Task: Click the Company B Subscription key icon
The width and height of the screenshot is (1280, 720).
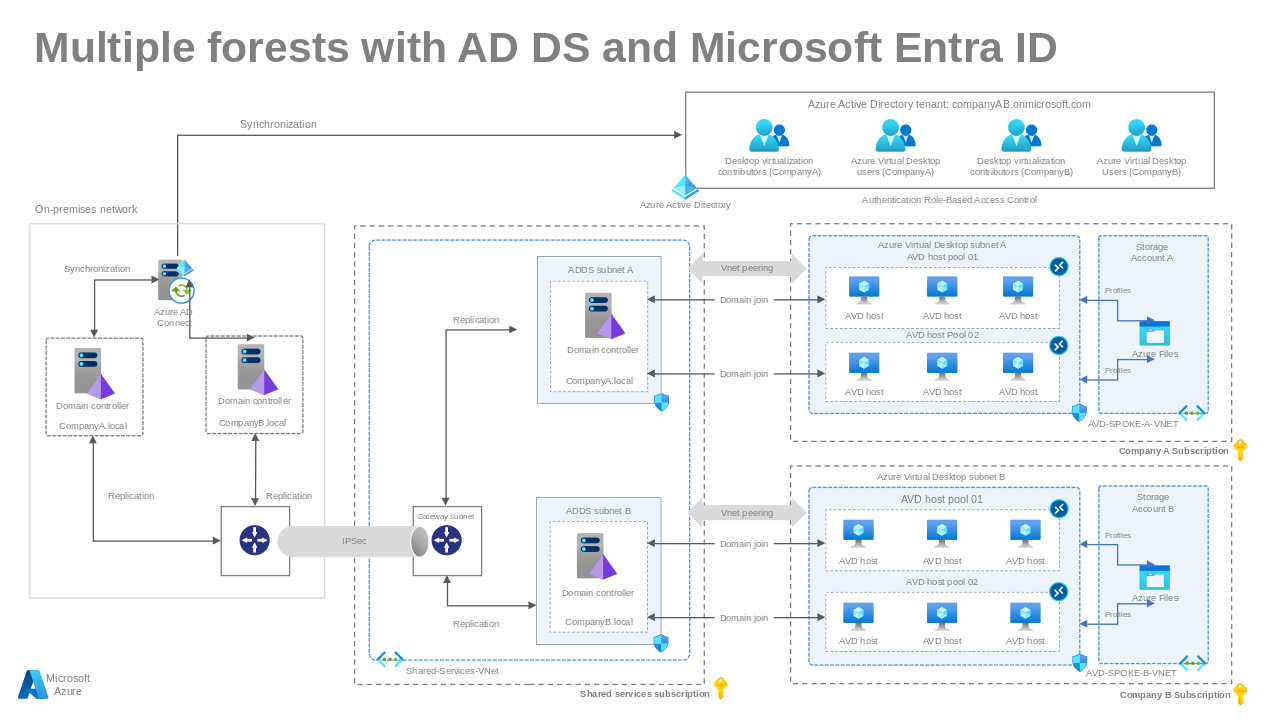Action: [1240, 694]
